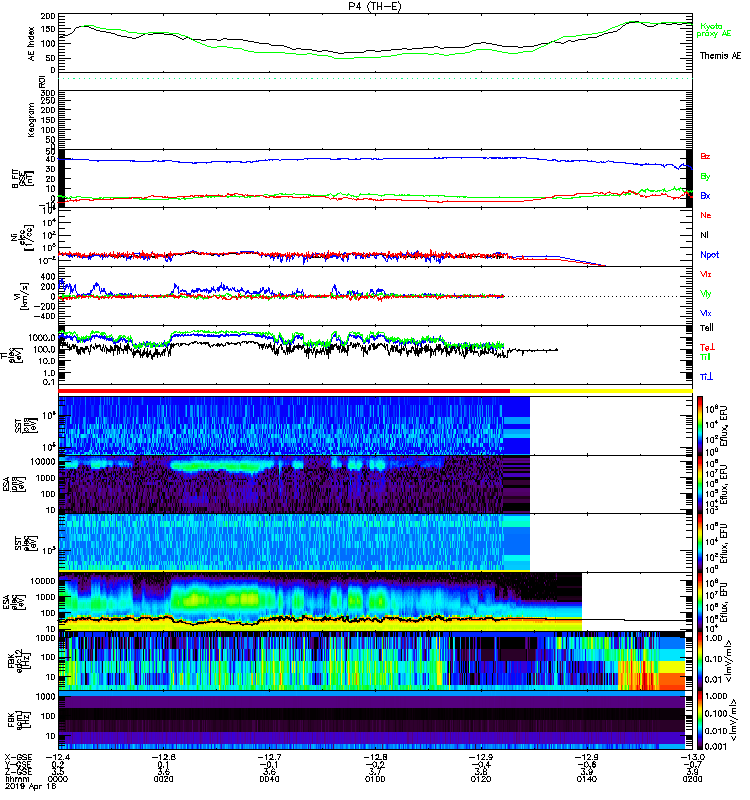Screen dimensions: 750x800
Task: Click the FBK edc12 mV/m color bar
Action: click(x=700, y=660)
